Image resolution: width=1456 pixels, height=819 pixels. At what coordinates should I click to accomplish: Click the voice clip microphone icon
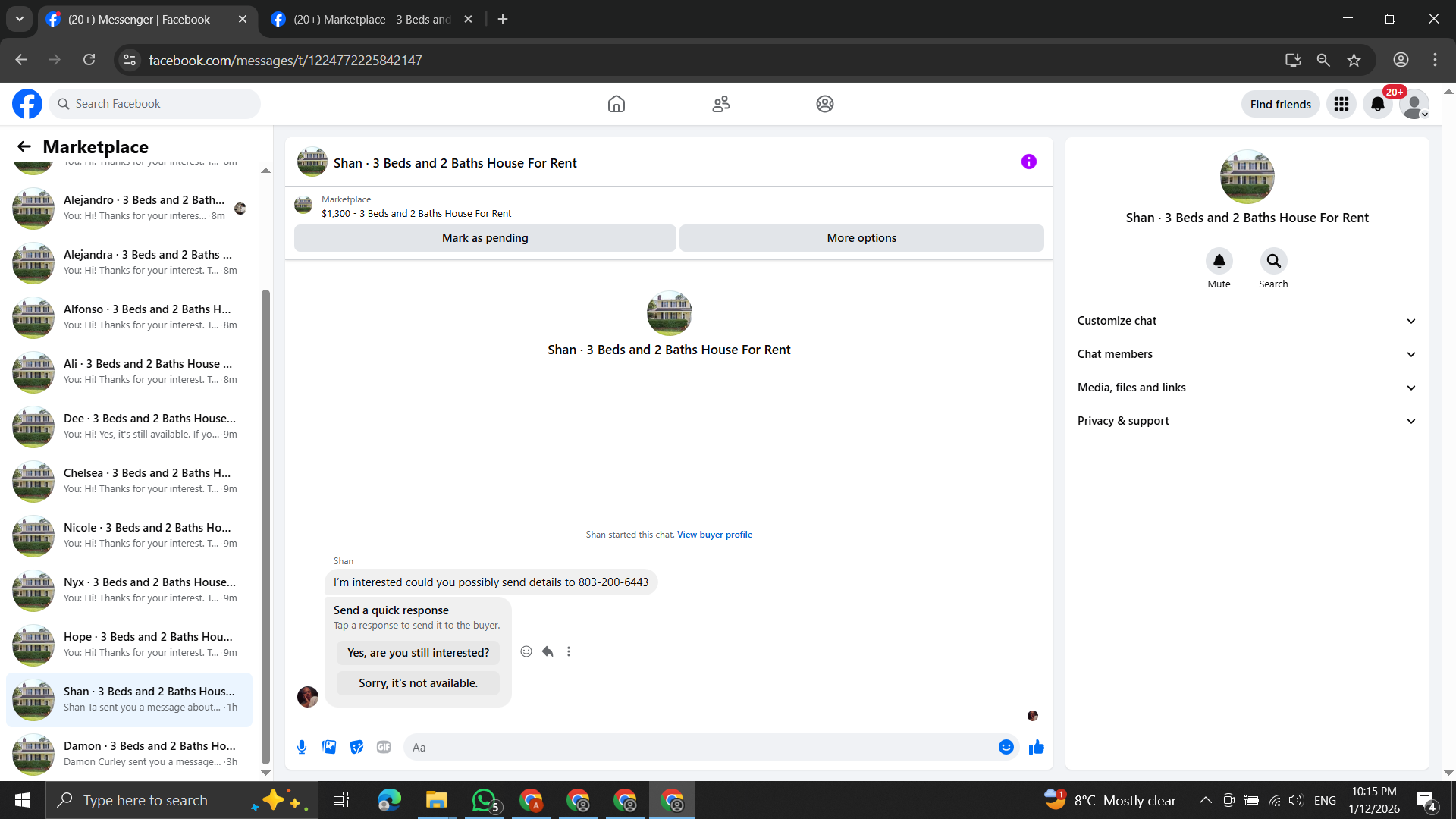point(302,747)
